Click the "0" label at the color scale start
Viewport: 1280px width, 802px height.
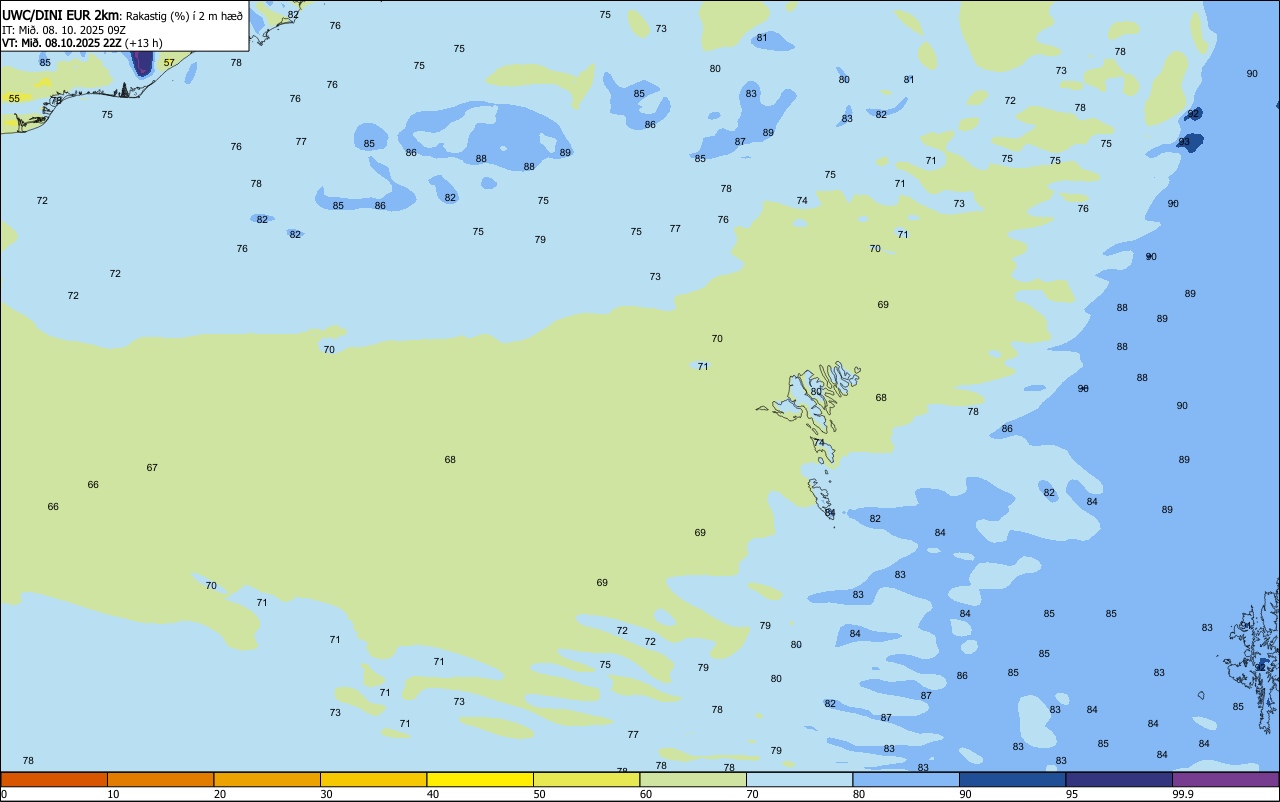[4, 794]
